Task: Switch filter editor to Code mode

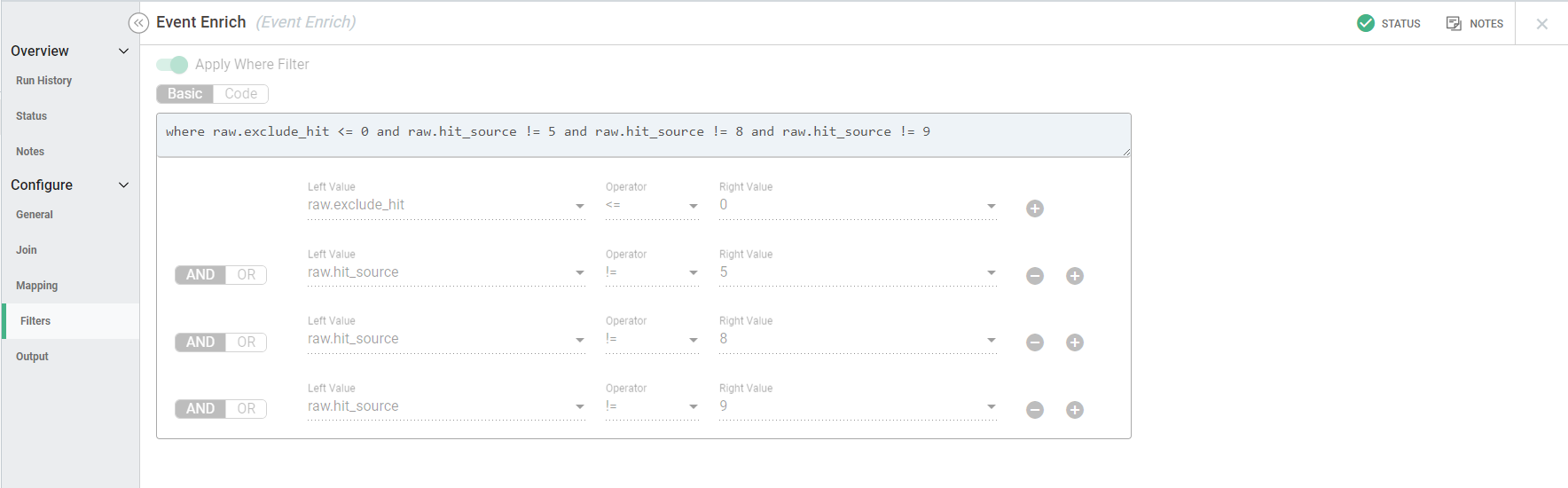Action: [240, 94]
